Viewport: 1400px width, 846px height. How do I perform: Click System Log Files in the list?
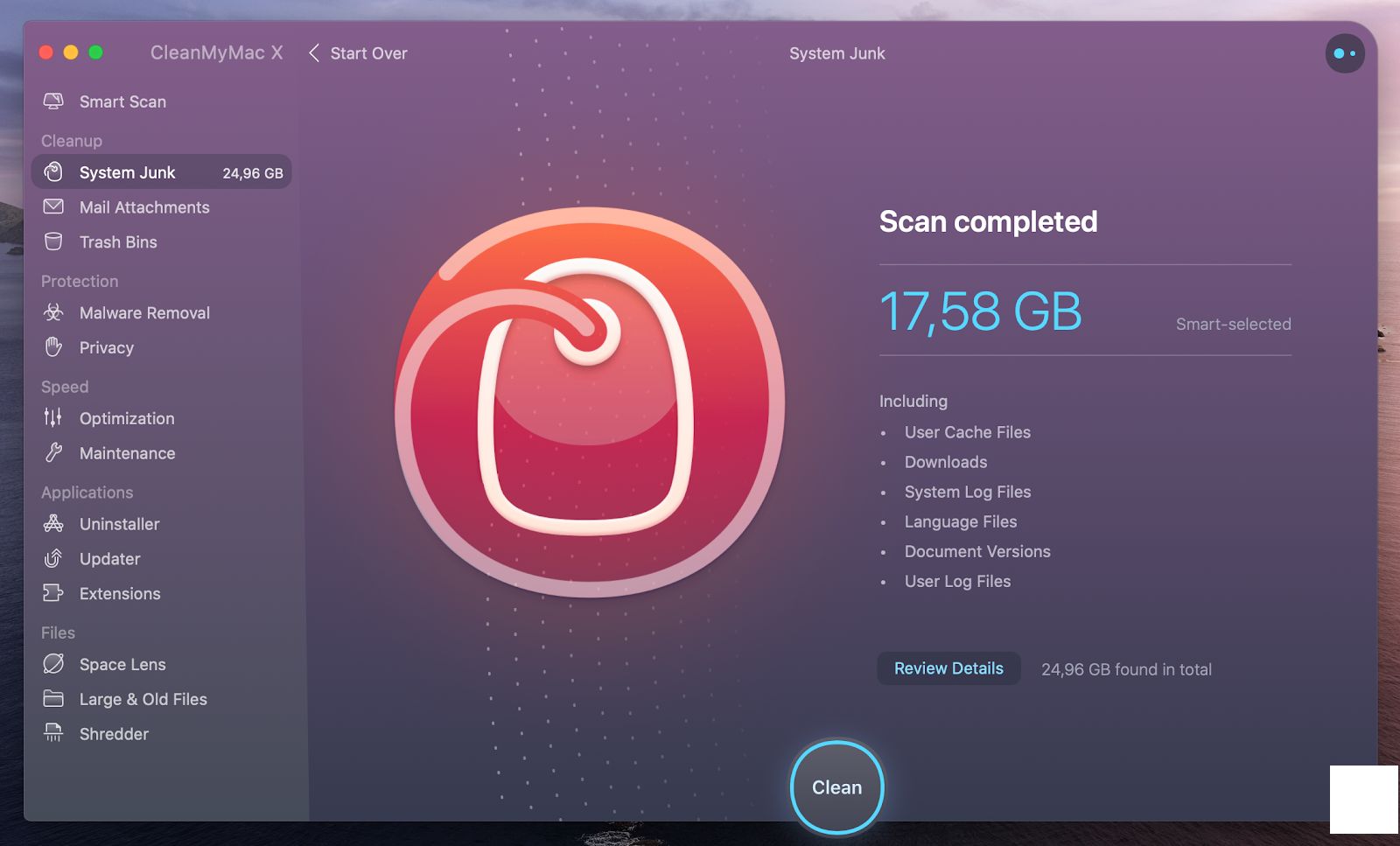click(968, 492)
